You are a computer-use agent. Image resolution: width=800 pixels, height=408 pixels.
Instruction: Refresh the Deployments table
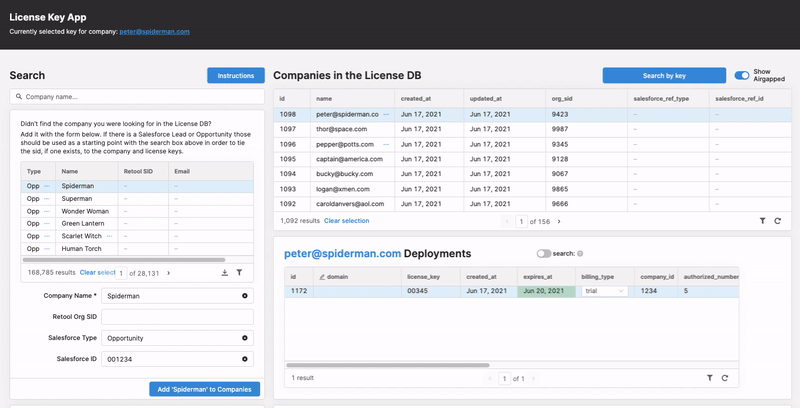[x=724, y=378]
